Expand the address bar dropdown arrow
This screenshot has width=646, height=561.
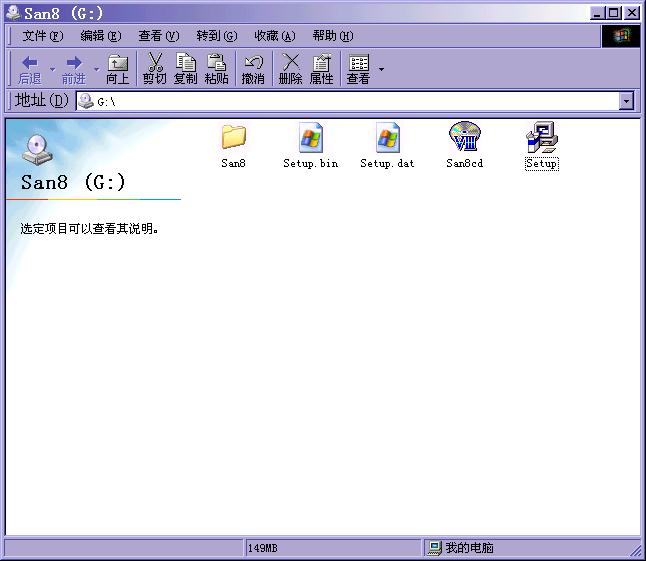point(626,101)
